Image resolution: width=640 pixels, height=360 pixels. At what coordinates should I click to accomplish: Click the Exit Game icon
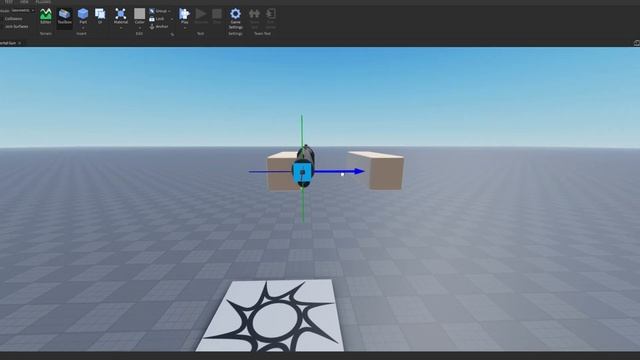pos(270,17)
